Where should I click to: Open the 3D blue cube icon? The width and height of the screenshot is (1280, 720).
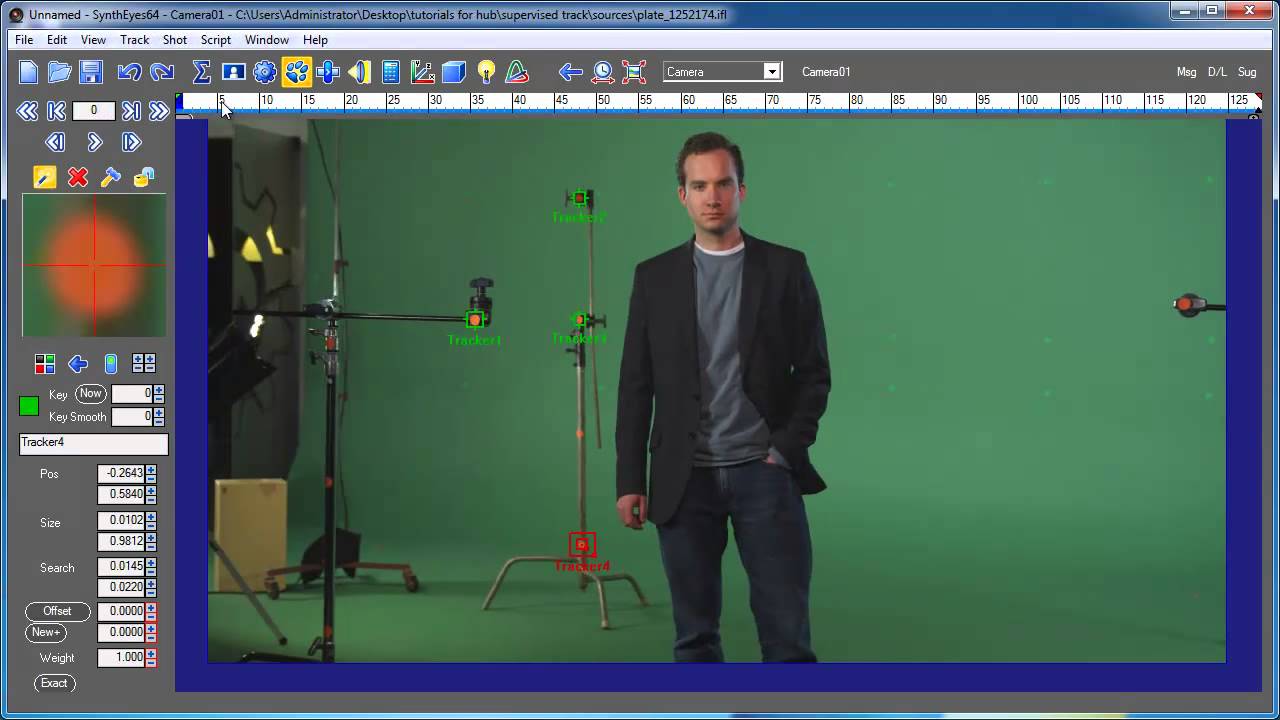pyautogui.click(x=454, y=72)
